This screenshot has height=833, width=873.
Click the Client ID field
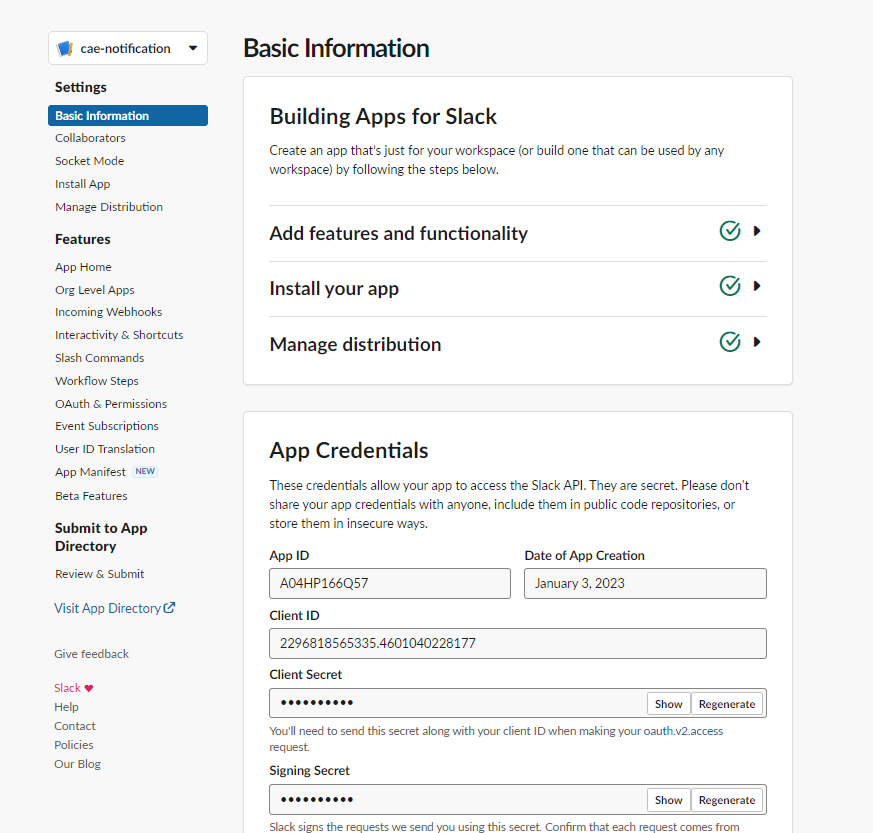click(518, 644)
